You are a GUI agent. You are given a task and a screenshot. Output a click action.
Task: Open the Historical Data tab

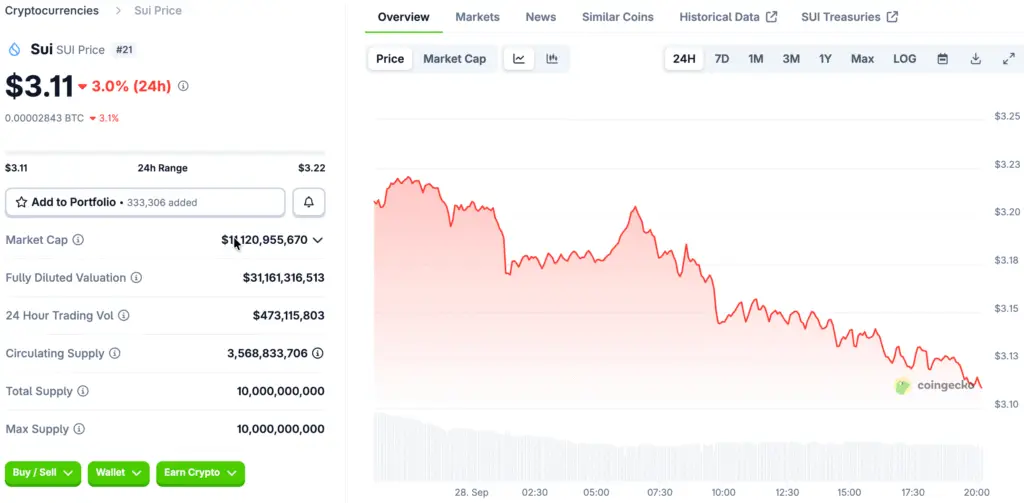pos(727,17)
